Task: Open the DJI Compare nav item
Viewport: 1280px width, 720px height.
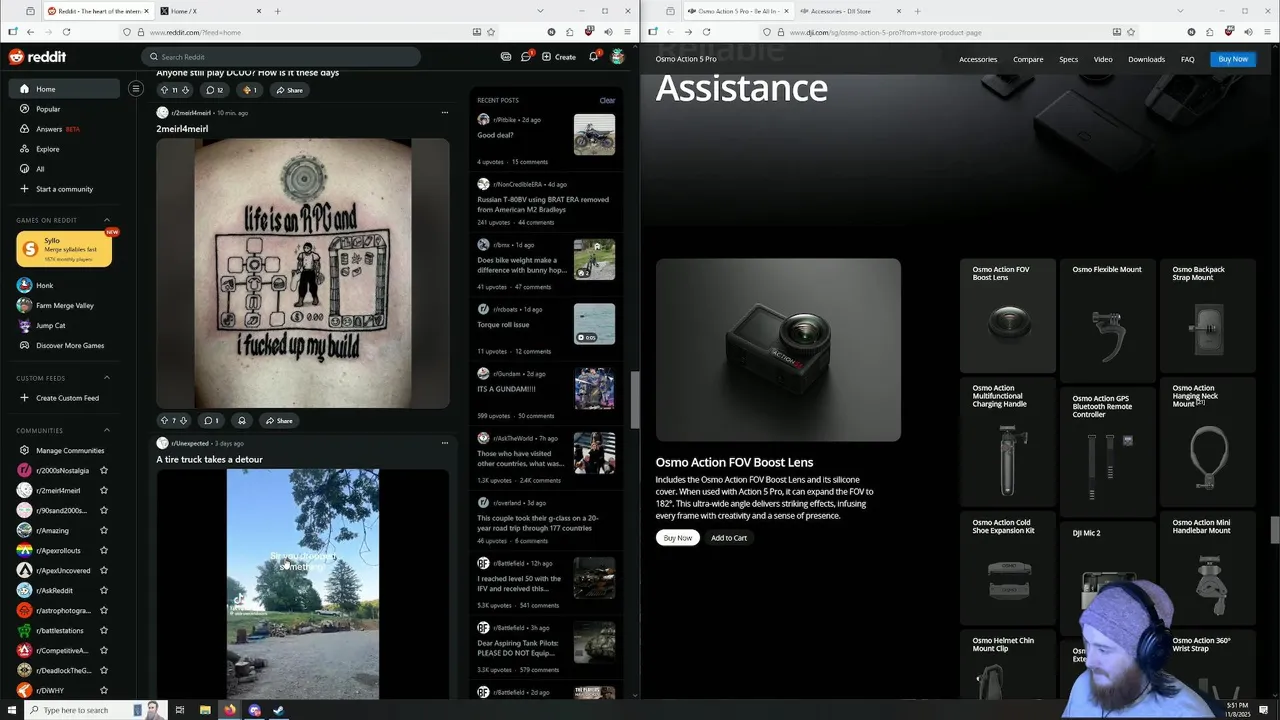Action: 1028,59
